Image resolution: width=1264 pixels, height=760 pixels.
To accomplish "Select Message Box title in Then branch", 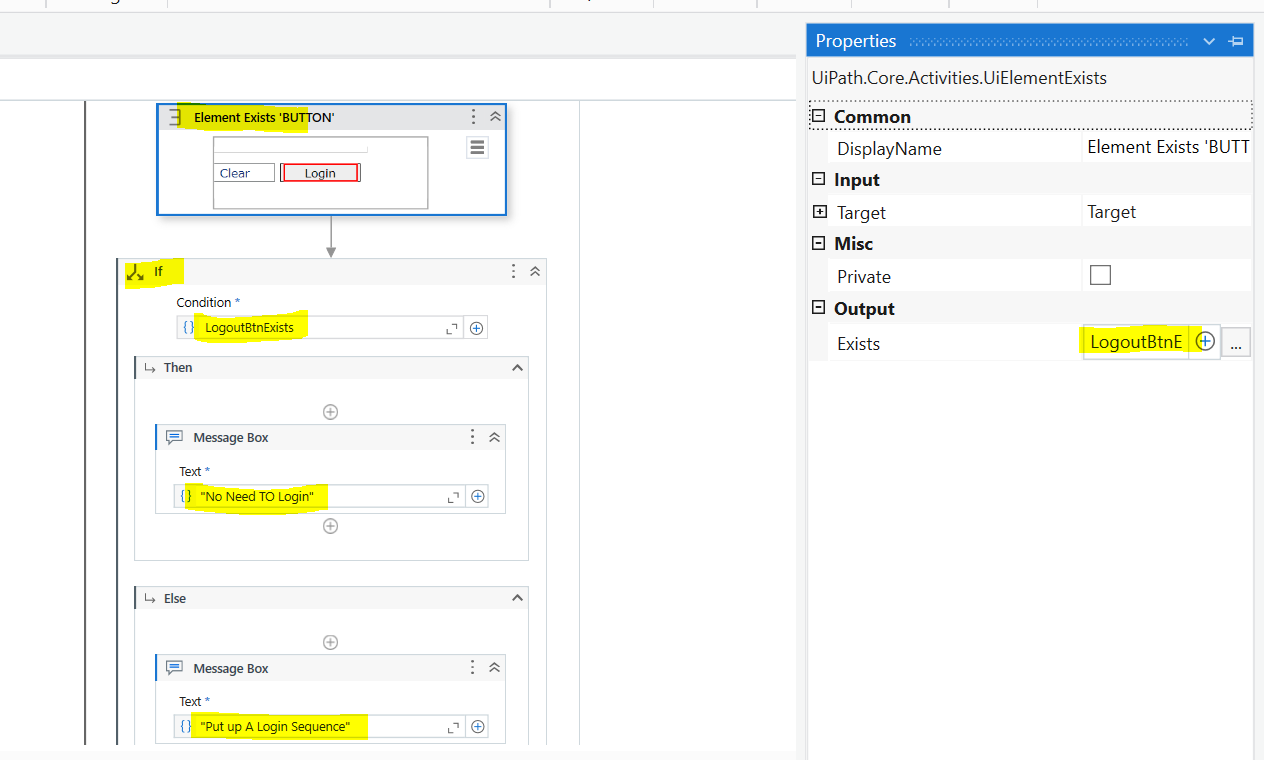I will (231, 437).
